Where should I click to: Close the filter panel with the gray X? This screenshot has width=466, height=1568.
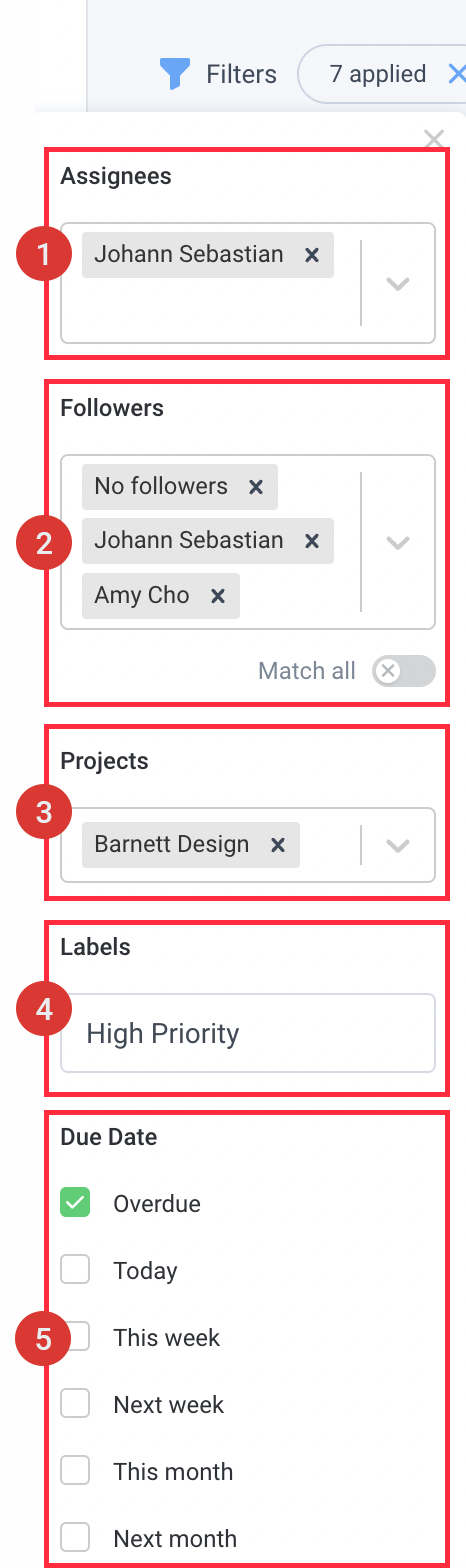pyautogui.click(x=434, y=138)
